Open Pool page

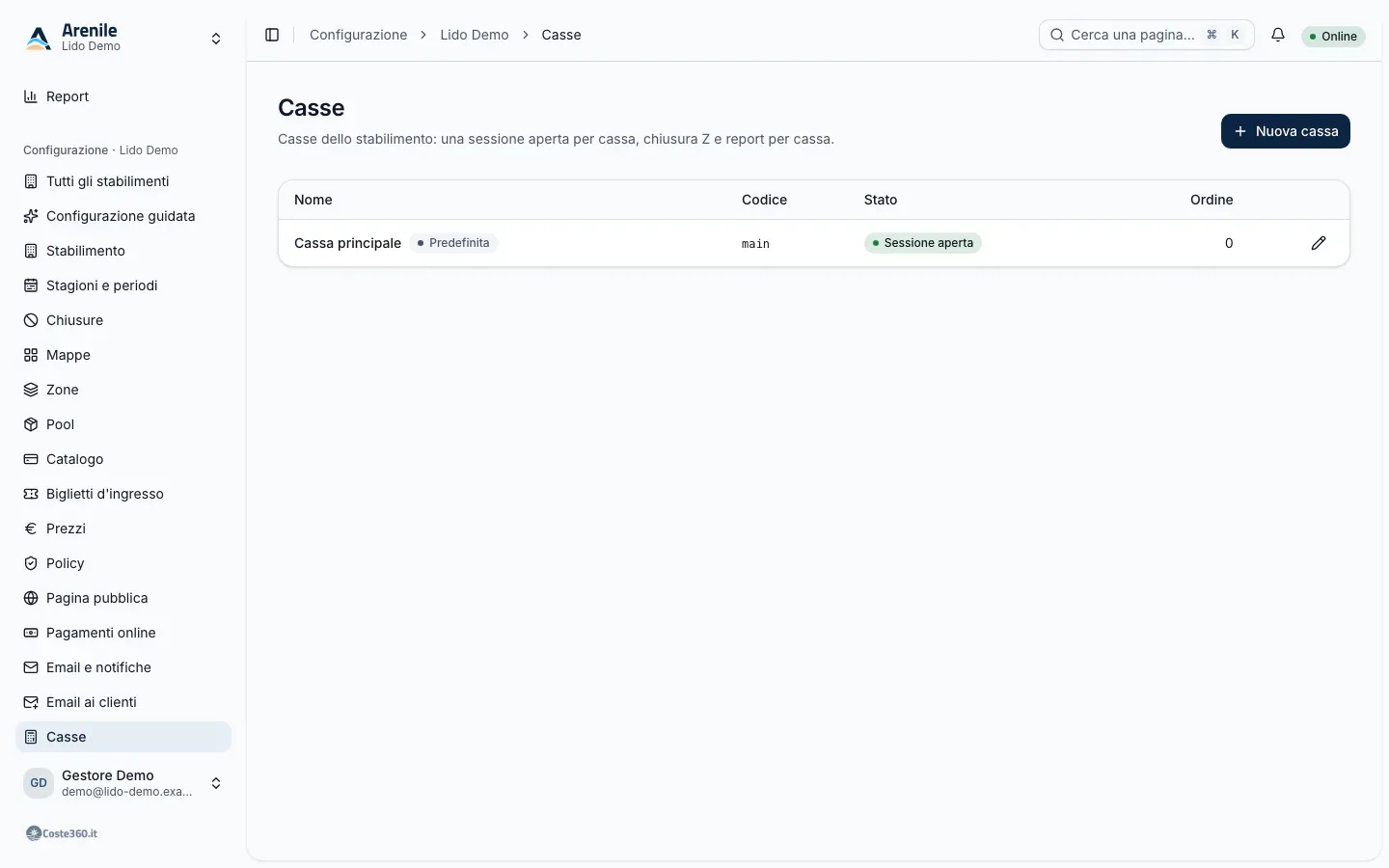click(123, 424)
